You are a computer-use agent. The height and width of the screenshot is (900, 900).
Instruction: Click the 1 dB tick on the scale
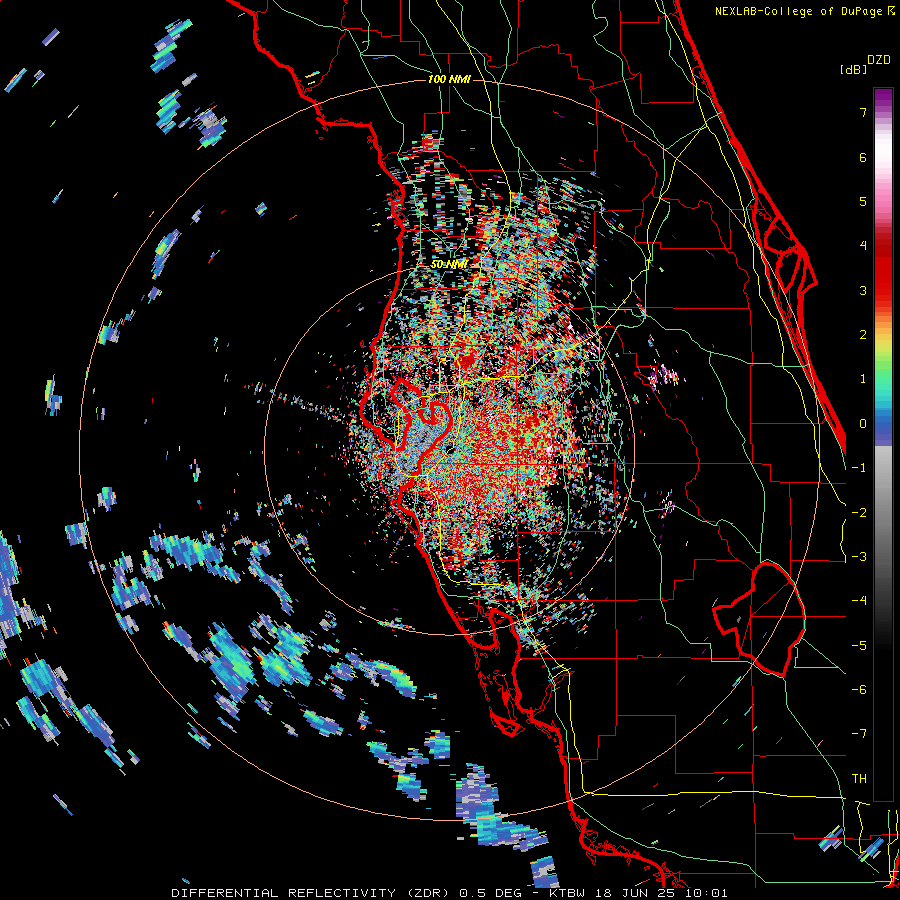[863, 379]
